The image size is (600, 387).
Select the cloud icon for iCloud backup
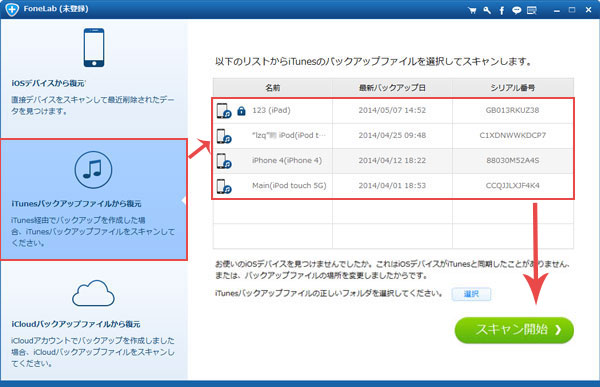93,293
